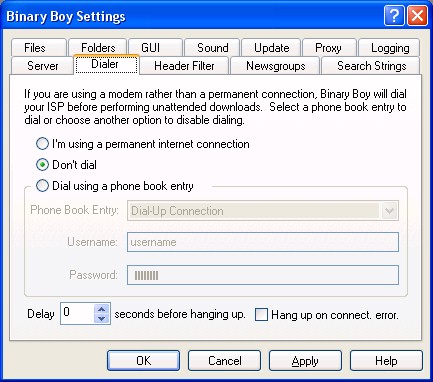Switch to the Logging tab

tap(389, 48)
